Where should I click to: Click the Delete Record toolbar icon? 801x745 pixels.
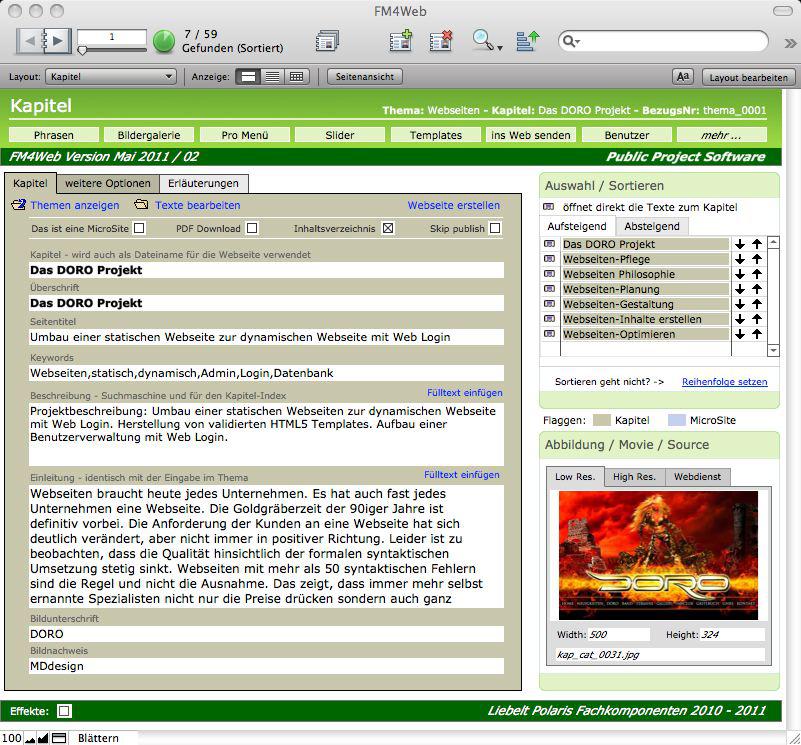point(441,41)
